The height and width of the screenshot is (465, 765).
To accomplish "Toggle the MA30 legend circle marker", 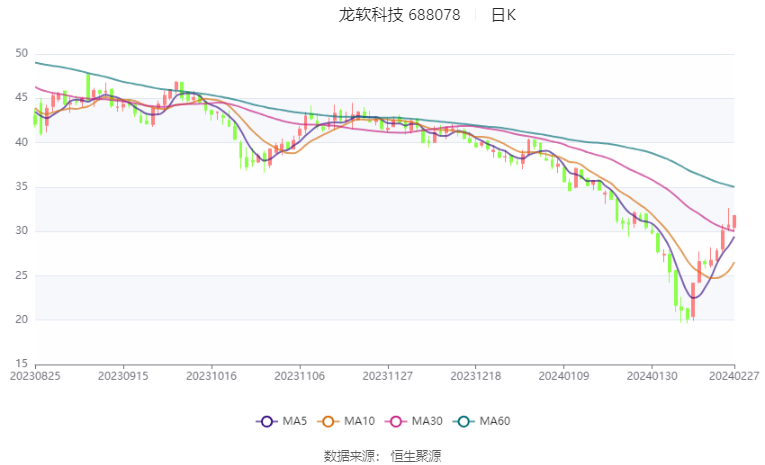I will point(396,422).
